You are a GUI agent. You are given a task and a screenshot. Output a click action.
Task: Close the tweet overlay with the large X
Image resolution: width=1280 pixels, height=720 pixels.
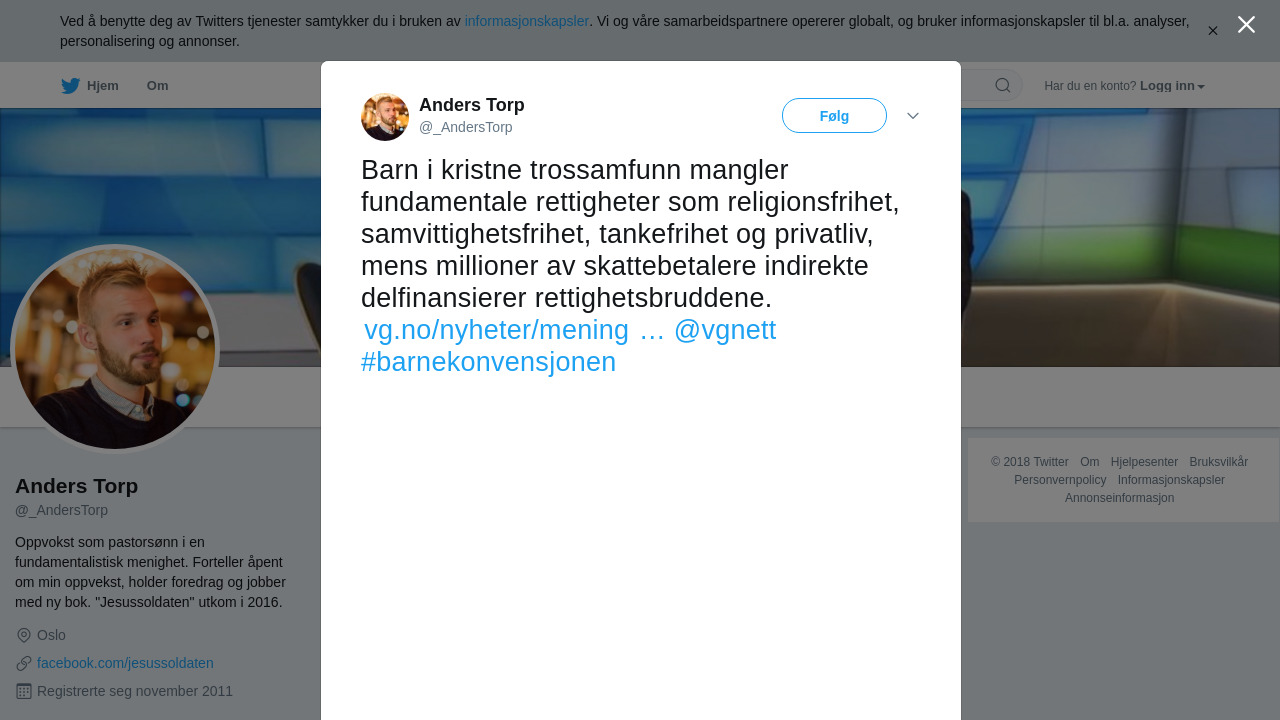tap(1246, 24)
